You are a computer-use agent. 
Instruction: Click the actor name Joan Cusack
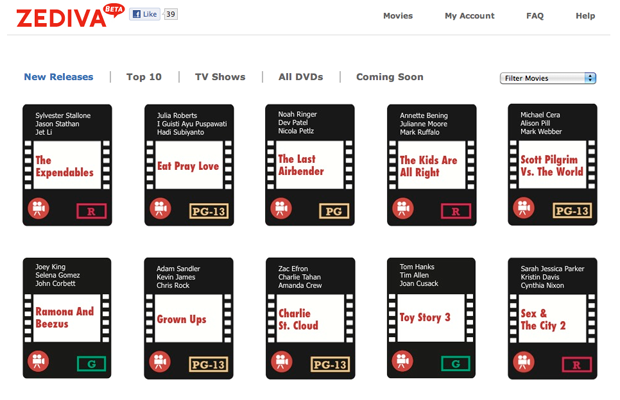pos(419,283)
